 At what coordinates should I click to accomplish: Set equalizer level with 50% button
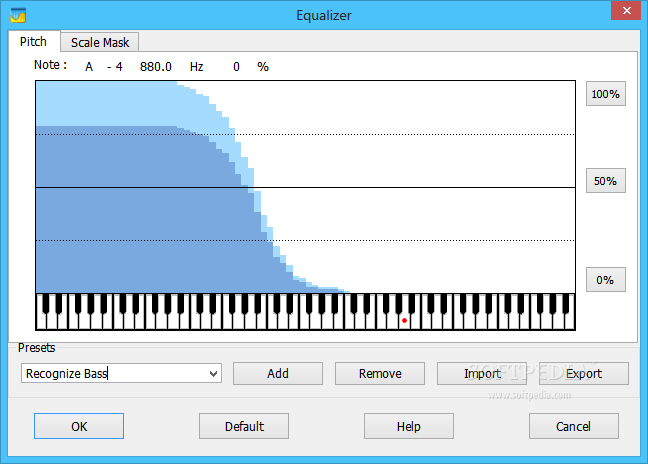(x=605, y=181)
